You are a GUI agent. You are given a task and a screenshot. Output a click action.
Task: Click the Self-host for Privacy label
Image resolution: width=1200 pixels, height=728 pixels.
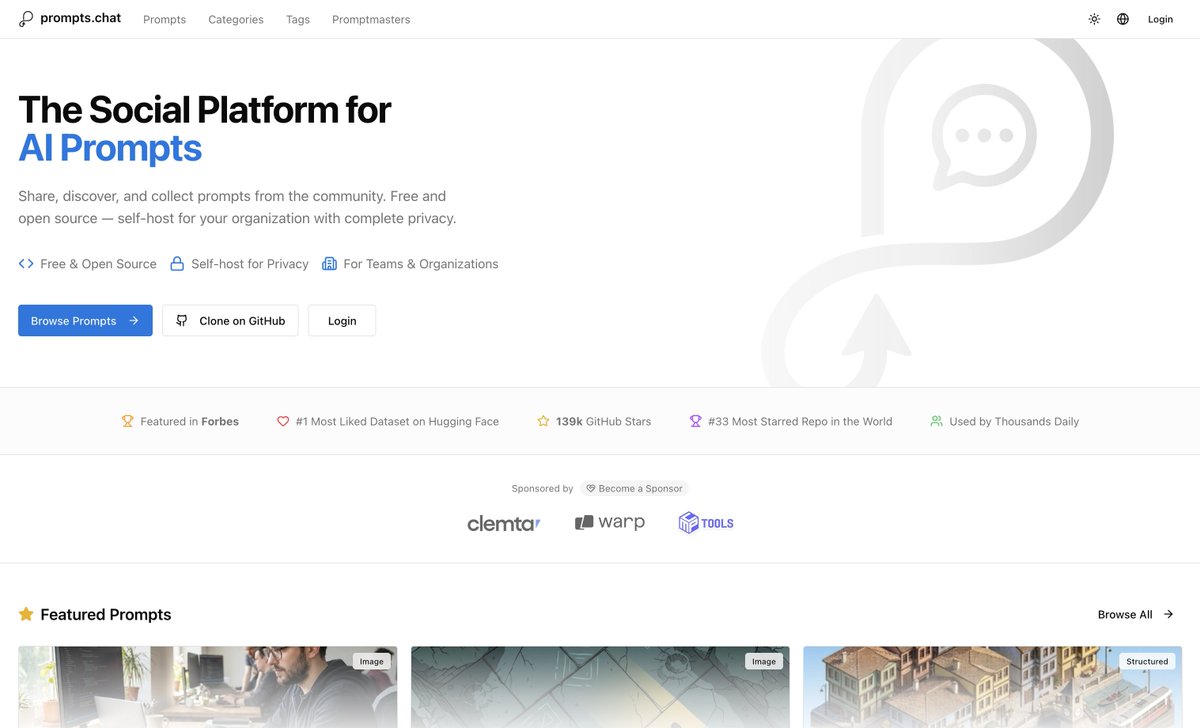(x=250, y=264)
